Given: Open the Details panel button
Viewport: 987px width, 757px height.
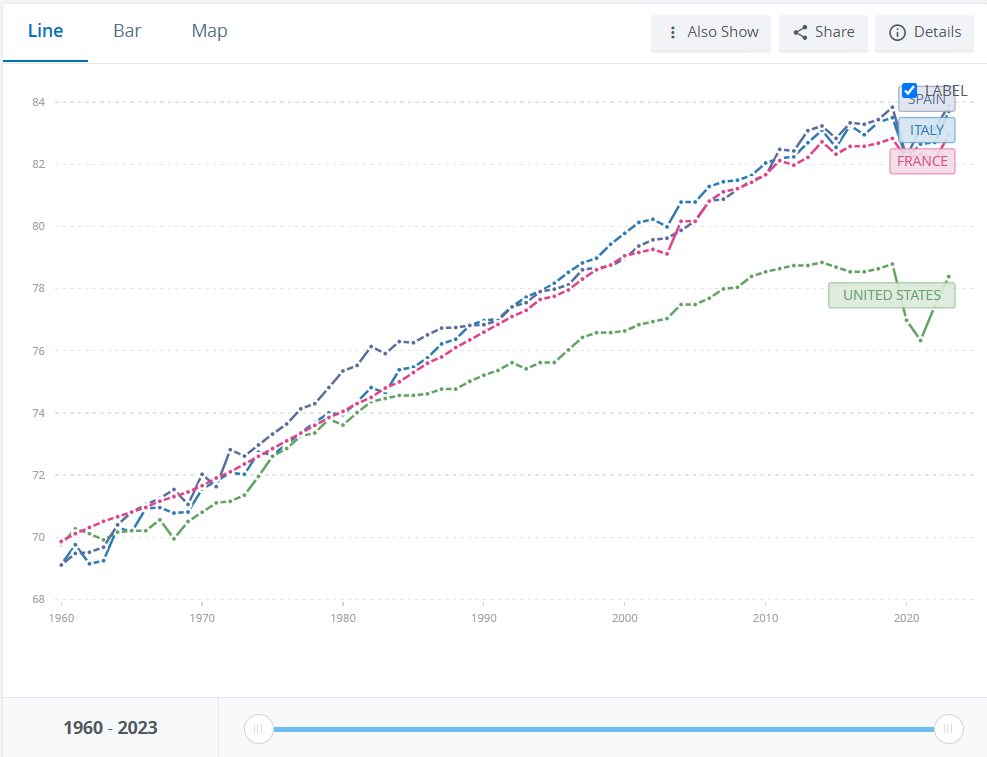Looking at the screenshot, I should pos(924,33).
